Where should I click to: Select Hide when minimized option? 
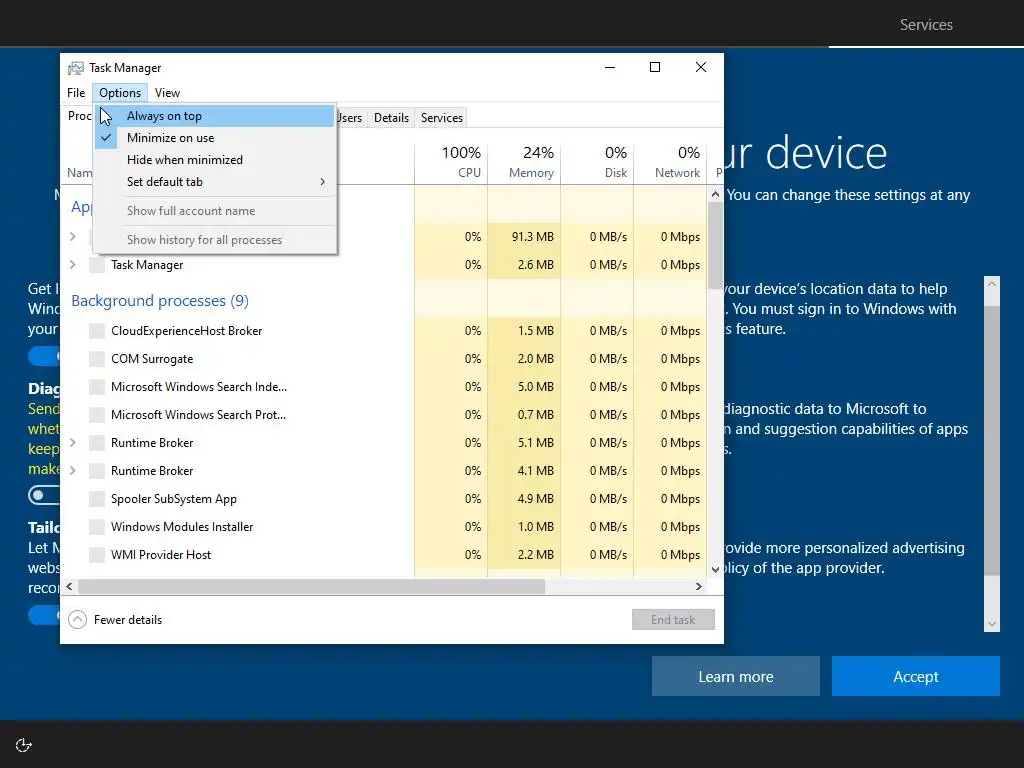pos(215,160)
